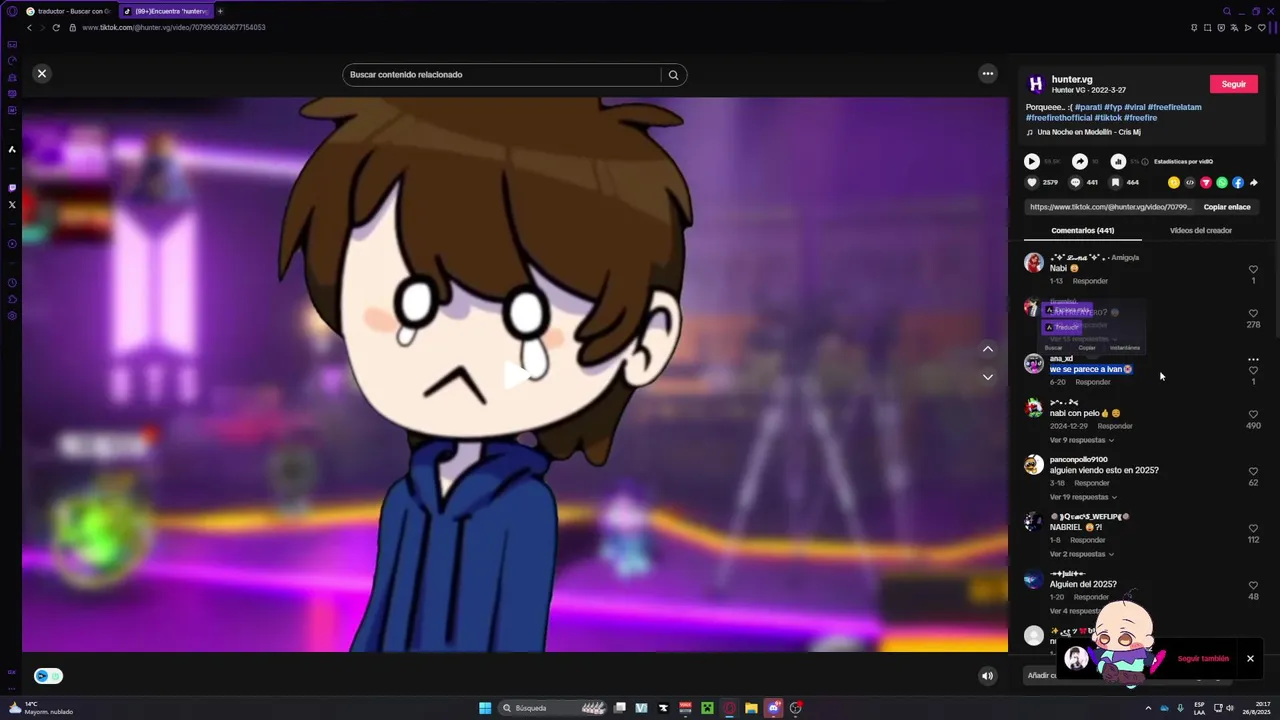This screenshot has height=720, width=1280.
Task: Go to next video arrow
Action: tap(988, 377)
